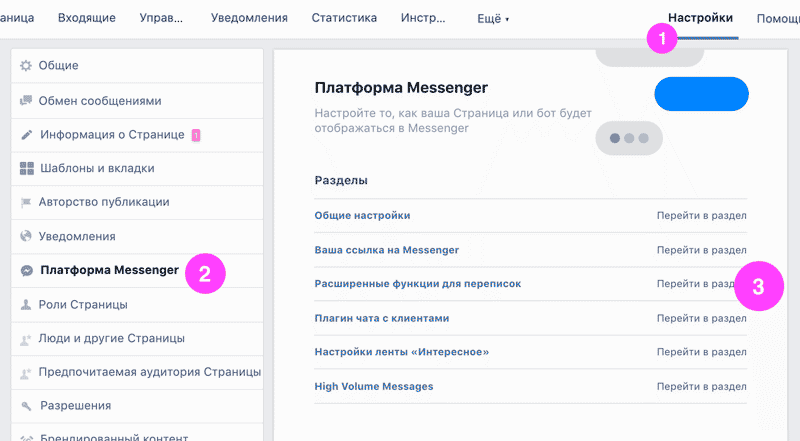Click Перейти в раздел for High Volume Messages
800x441 pixels.
701,386
